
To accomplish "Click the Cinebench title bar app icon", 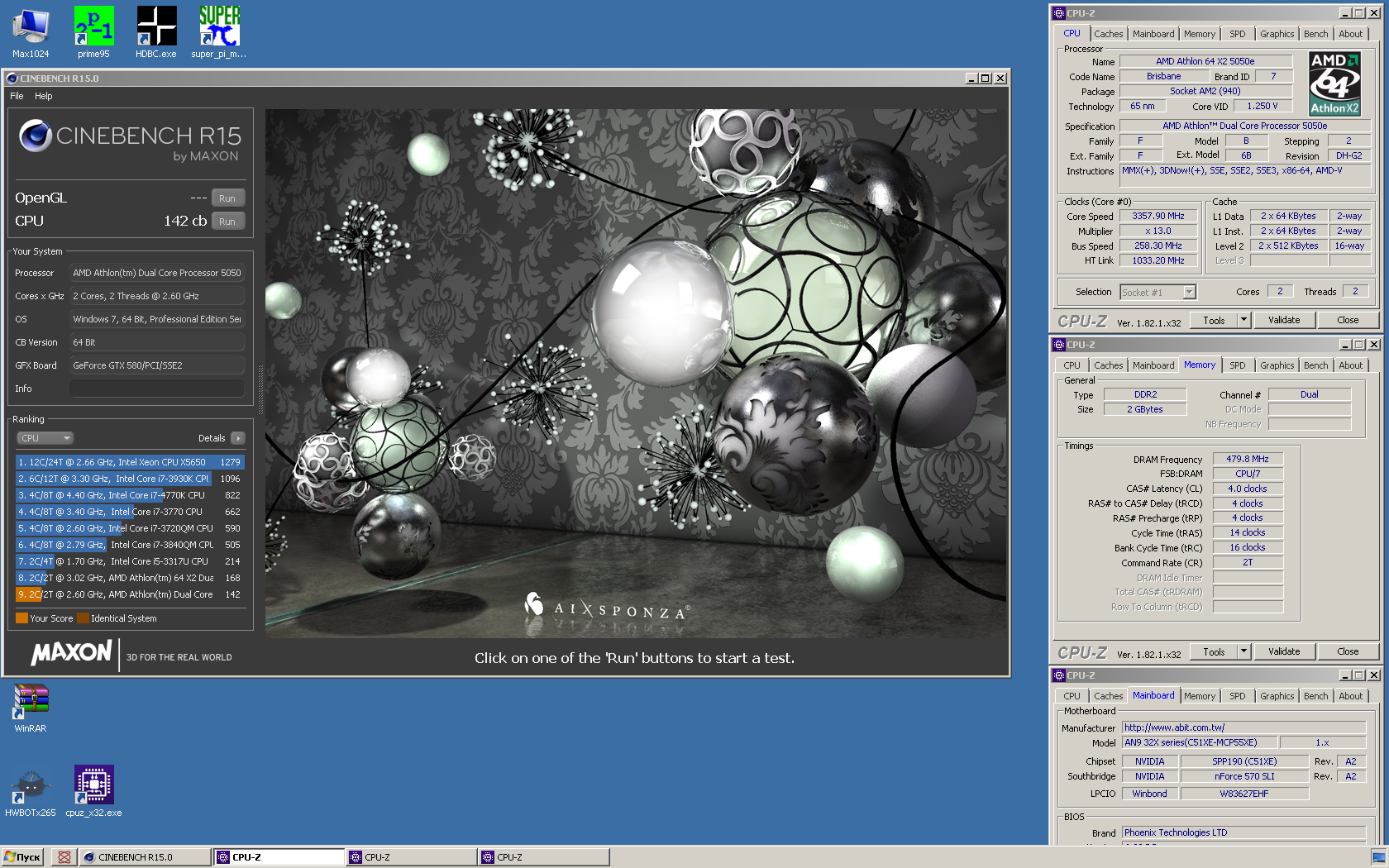I will pyautogui.click(x=12, y=79).
